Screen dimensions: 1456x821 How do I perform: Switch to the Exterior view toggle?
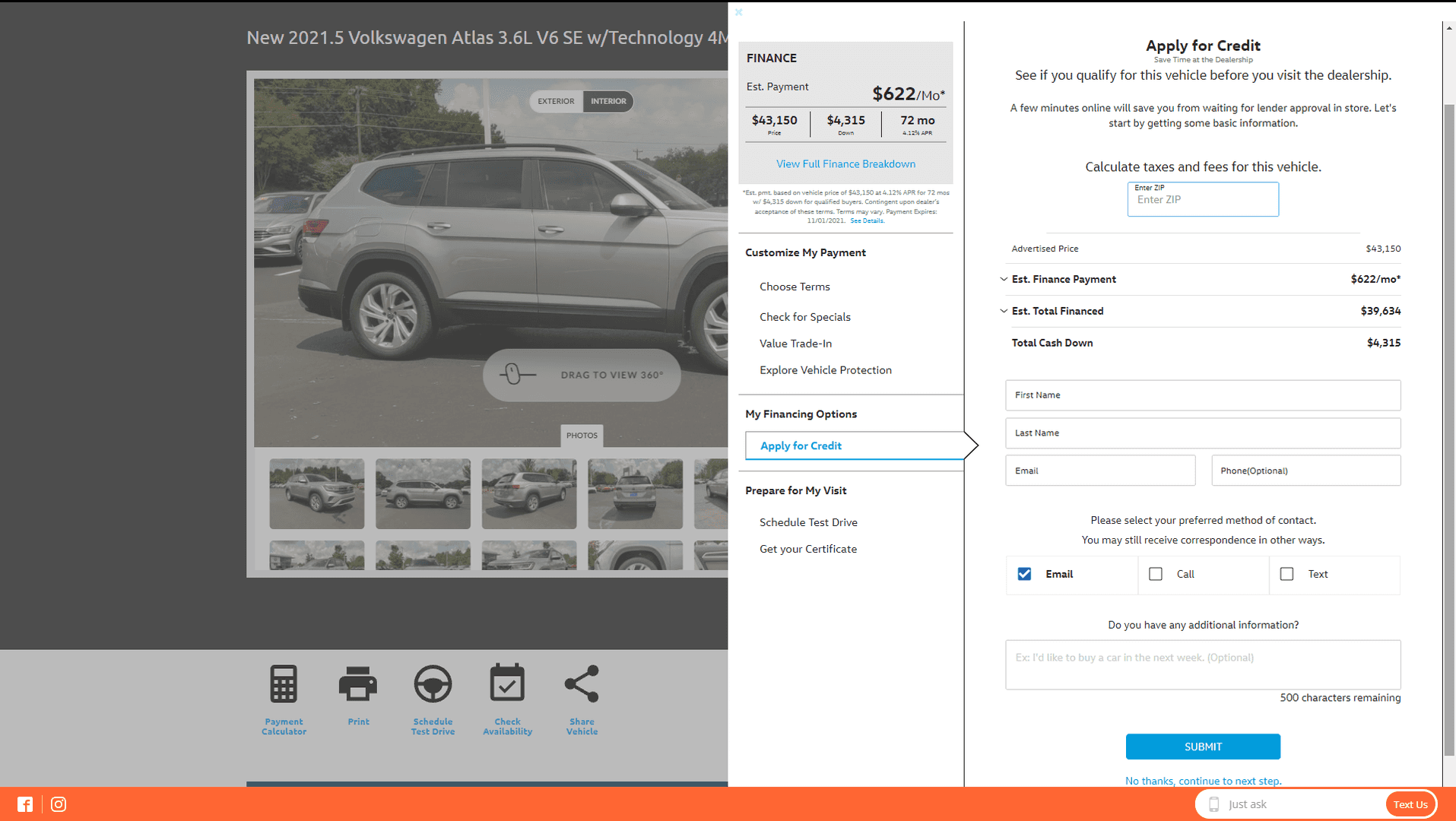click(x=556, y=101)
